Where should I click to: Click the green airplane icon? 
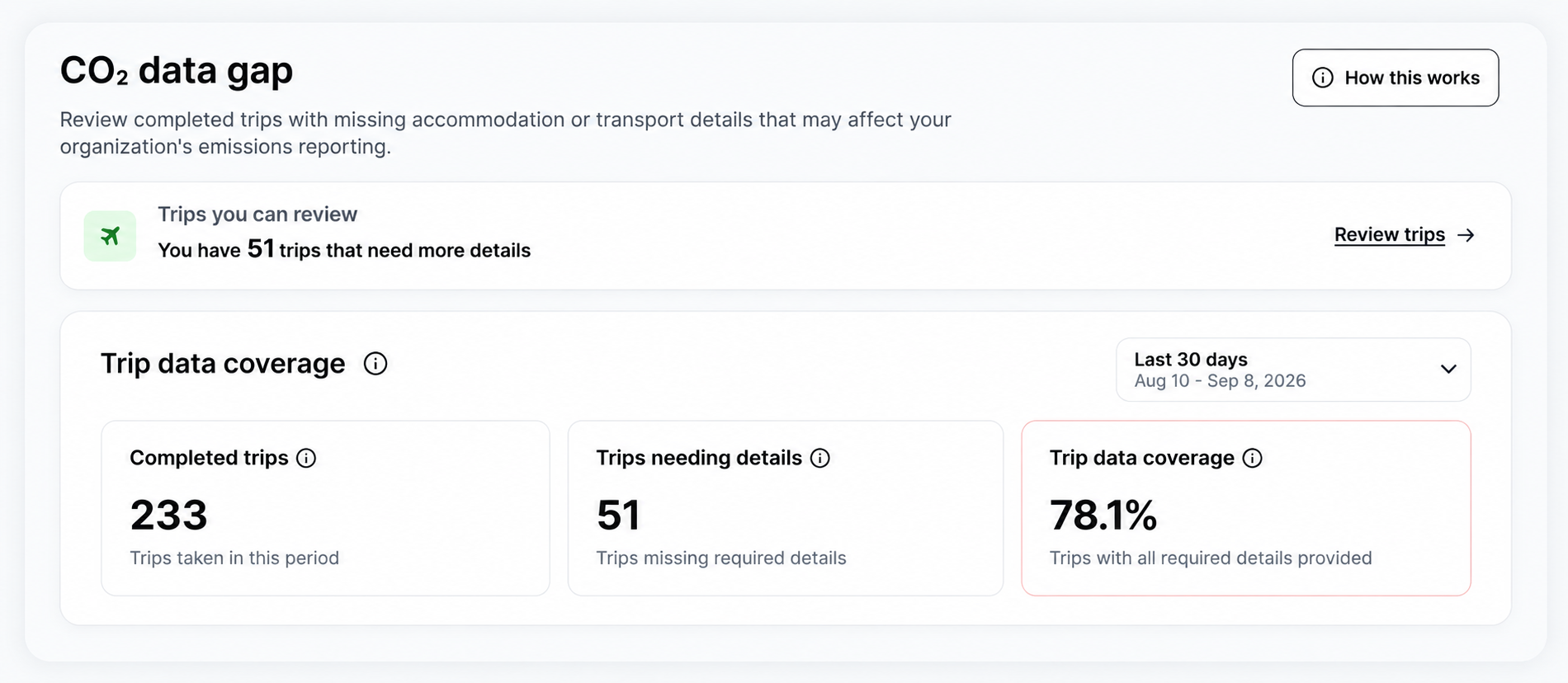[110, 236]
